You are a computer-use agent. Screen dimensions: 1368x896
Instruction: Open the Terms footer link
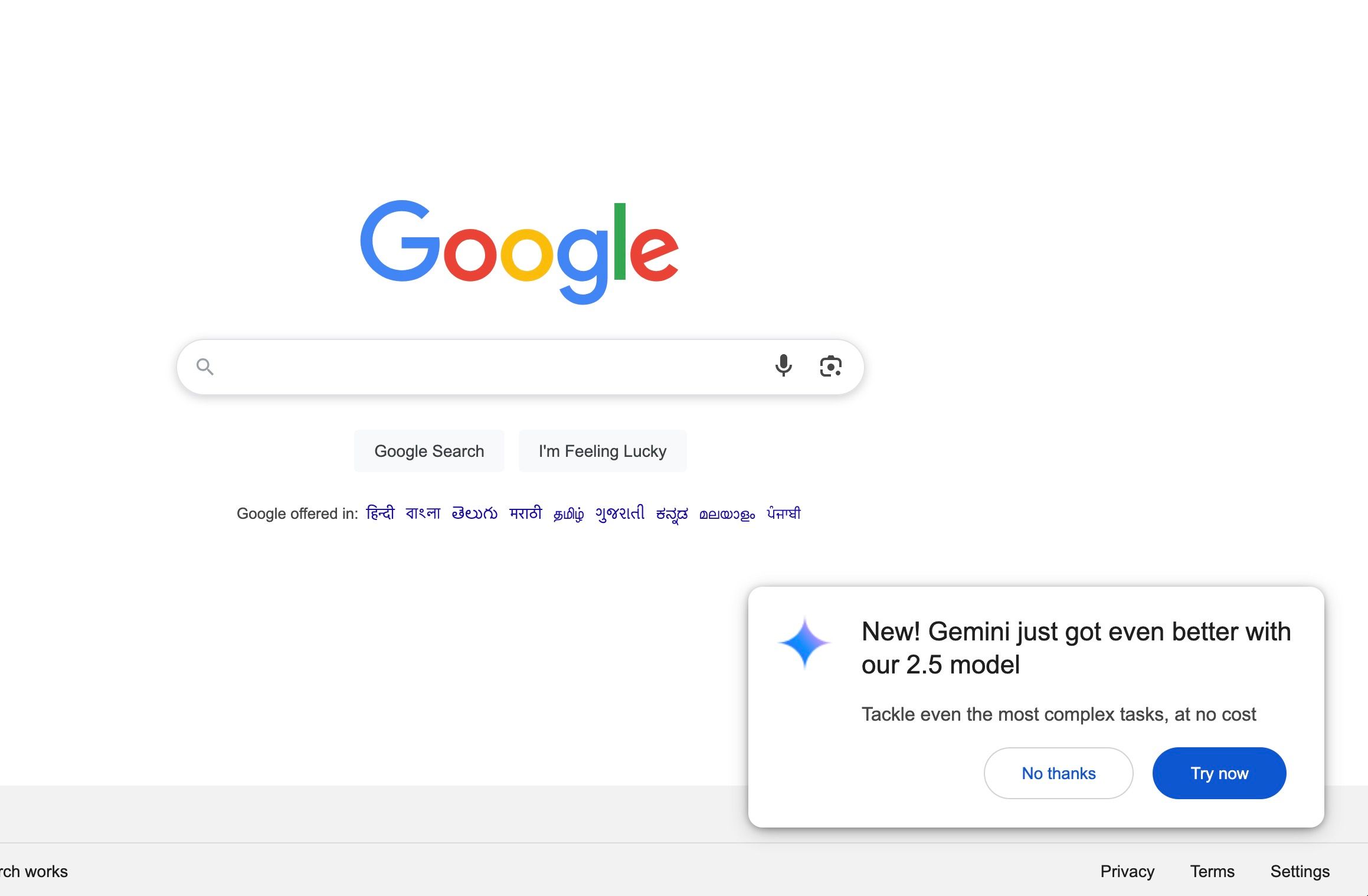click(1212, 871)
